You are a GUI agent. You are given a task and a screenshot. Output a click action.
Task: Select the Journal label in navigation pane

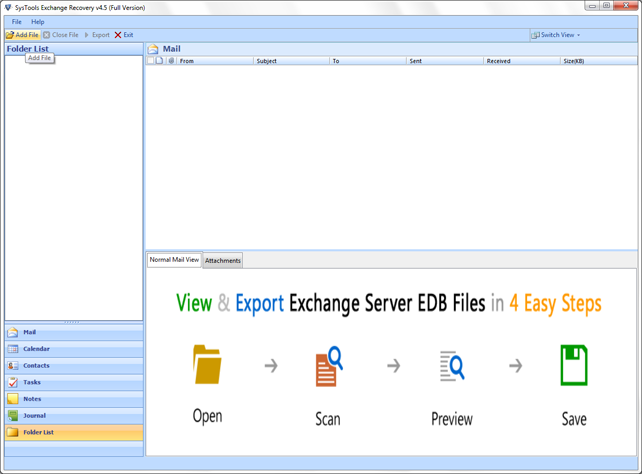click(x=34, y=416)
